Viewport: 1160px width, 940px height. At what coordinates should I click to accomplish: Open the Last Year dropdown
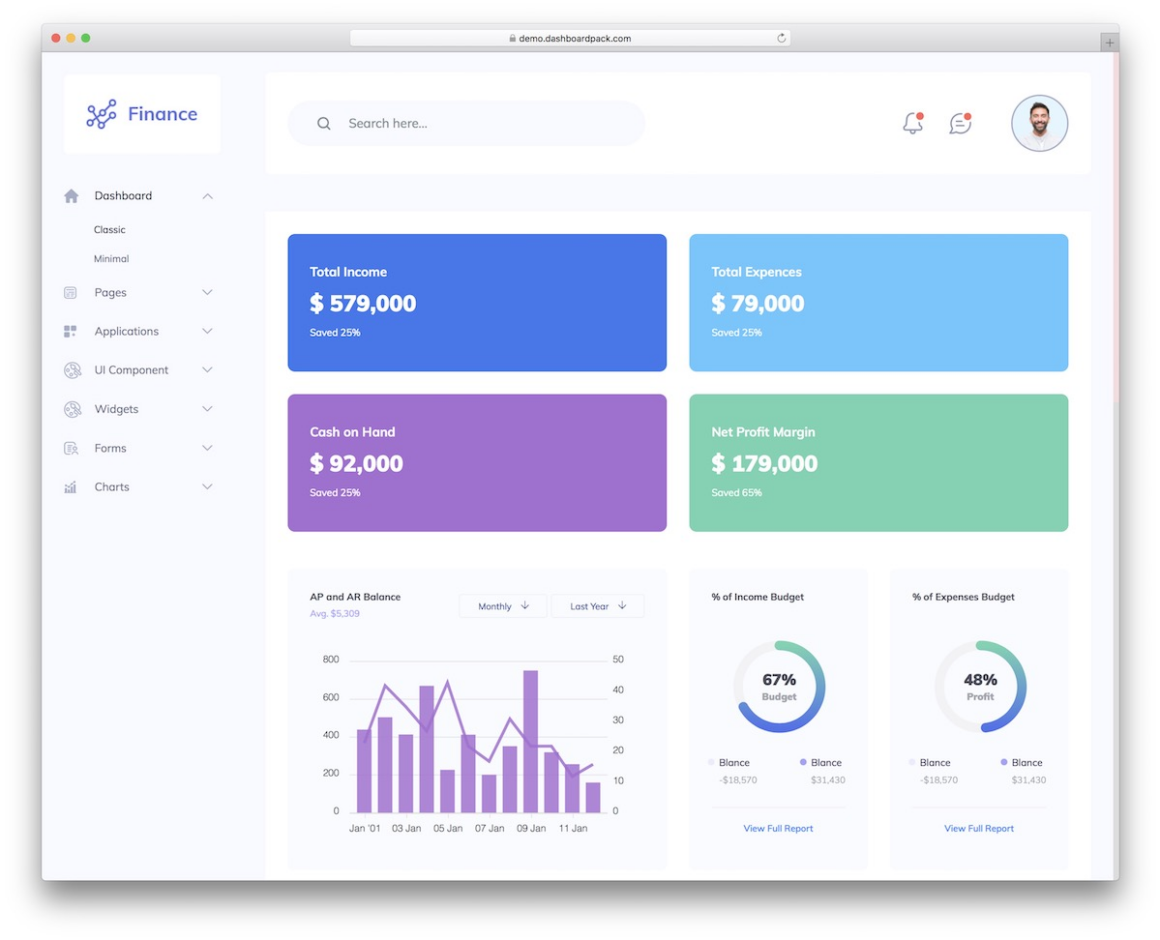pyautogui.click(x=597, y=605)
